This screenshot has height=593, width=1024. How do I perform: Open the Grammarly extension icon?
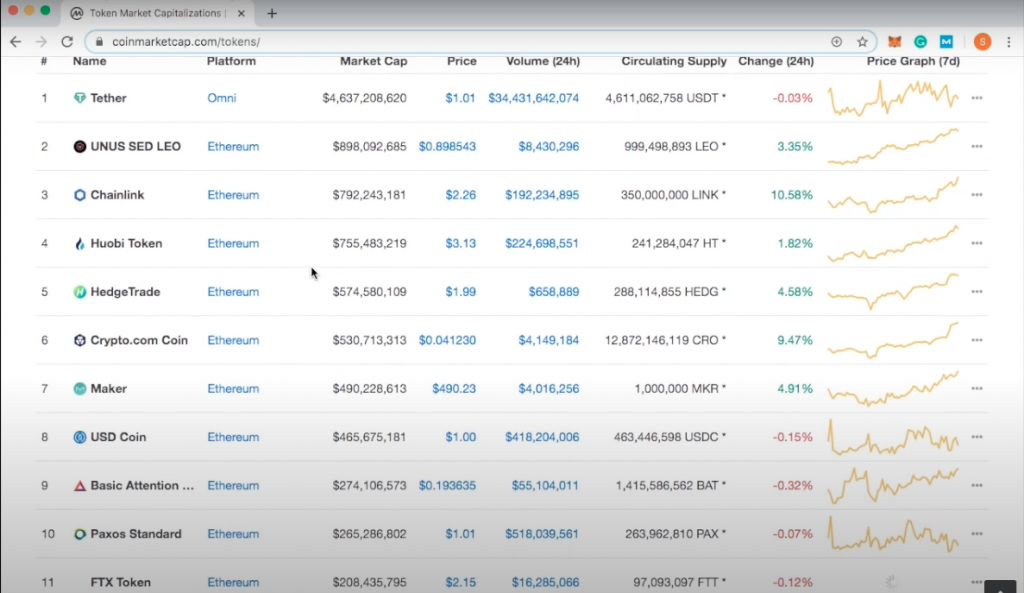[920, 42]
